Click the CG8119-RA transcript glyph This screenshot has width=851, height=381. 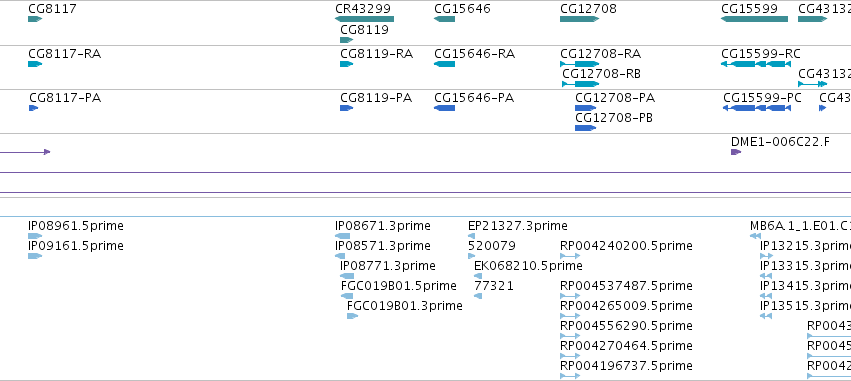tap(346, 64)
